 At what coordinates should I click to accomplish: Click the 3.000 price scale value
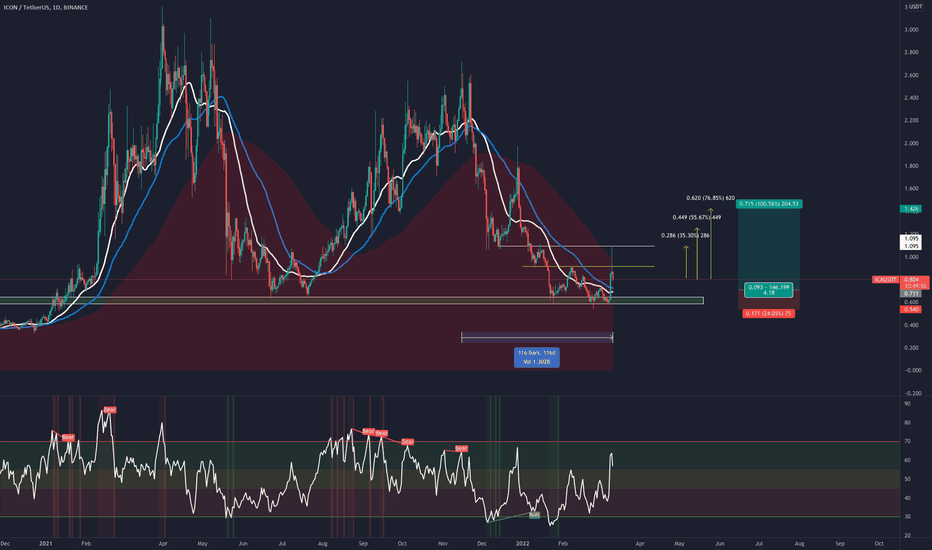[911, 30]
